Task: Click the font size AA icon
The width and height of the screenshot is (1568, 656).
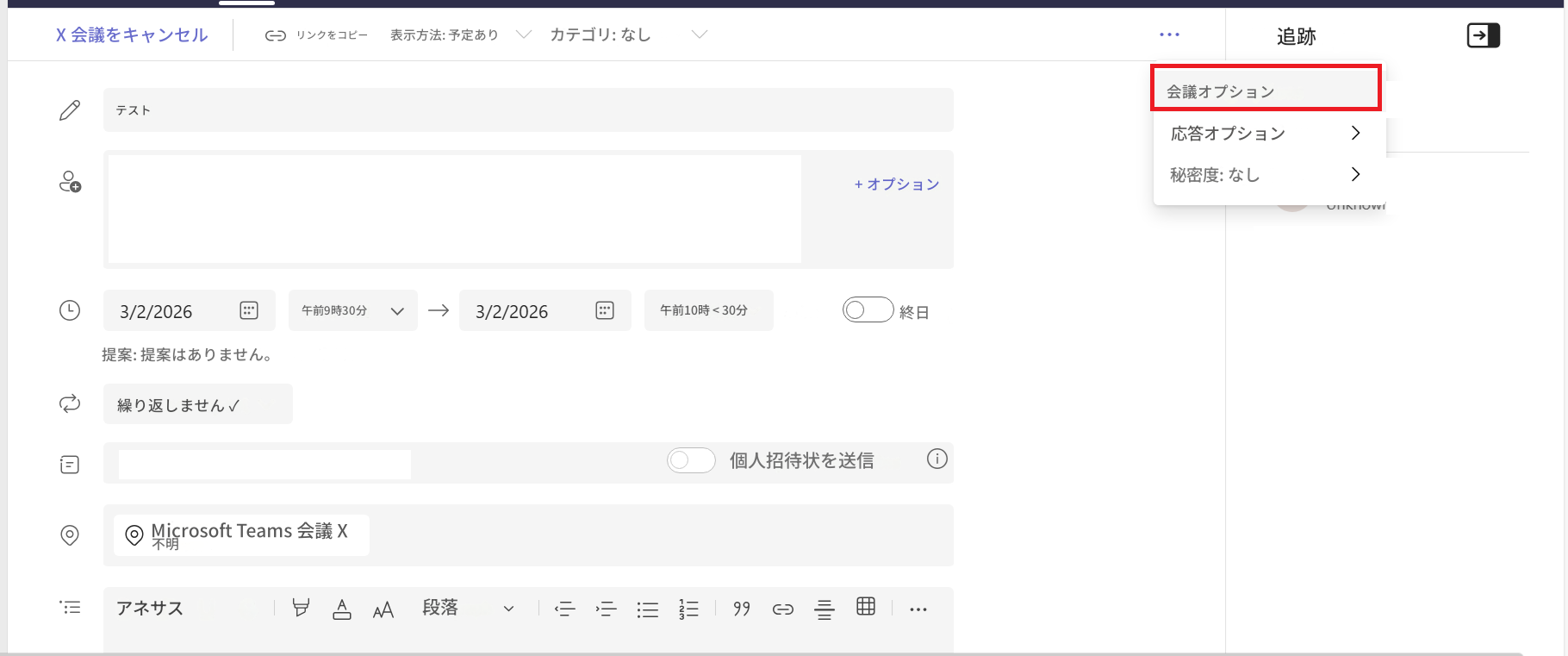Action: tap(383, 609)
